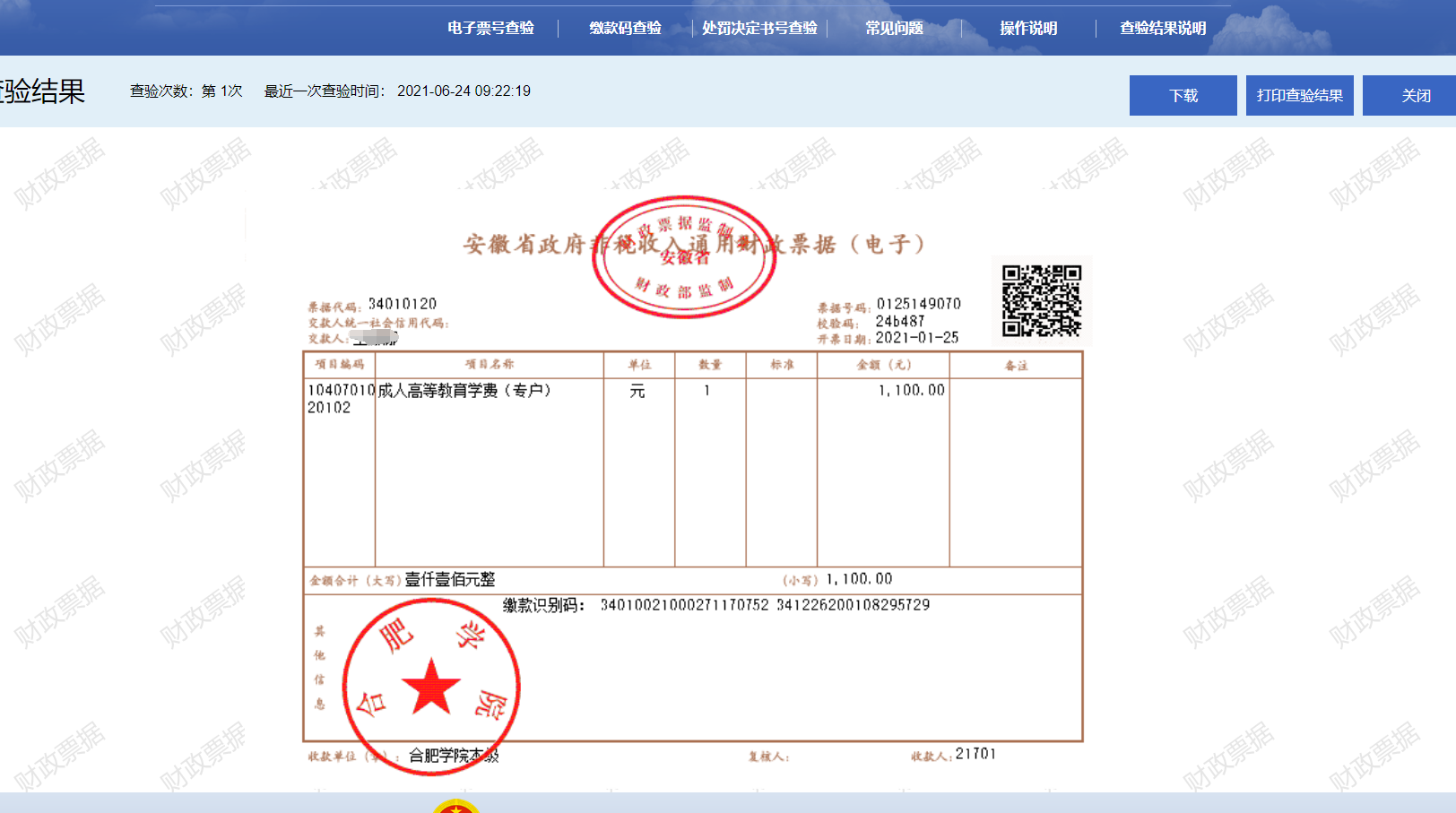Click the amount 1,100.00 in the 金额 column
This screenshot has width=1456, height=813.
(x=911, y=391)
